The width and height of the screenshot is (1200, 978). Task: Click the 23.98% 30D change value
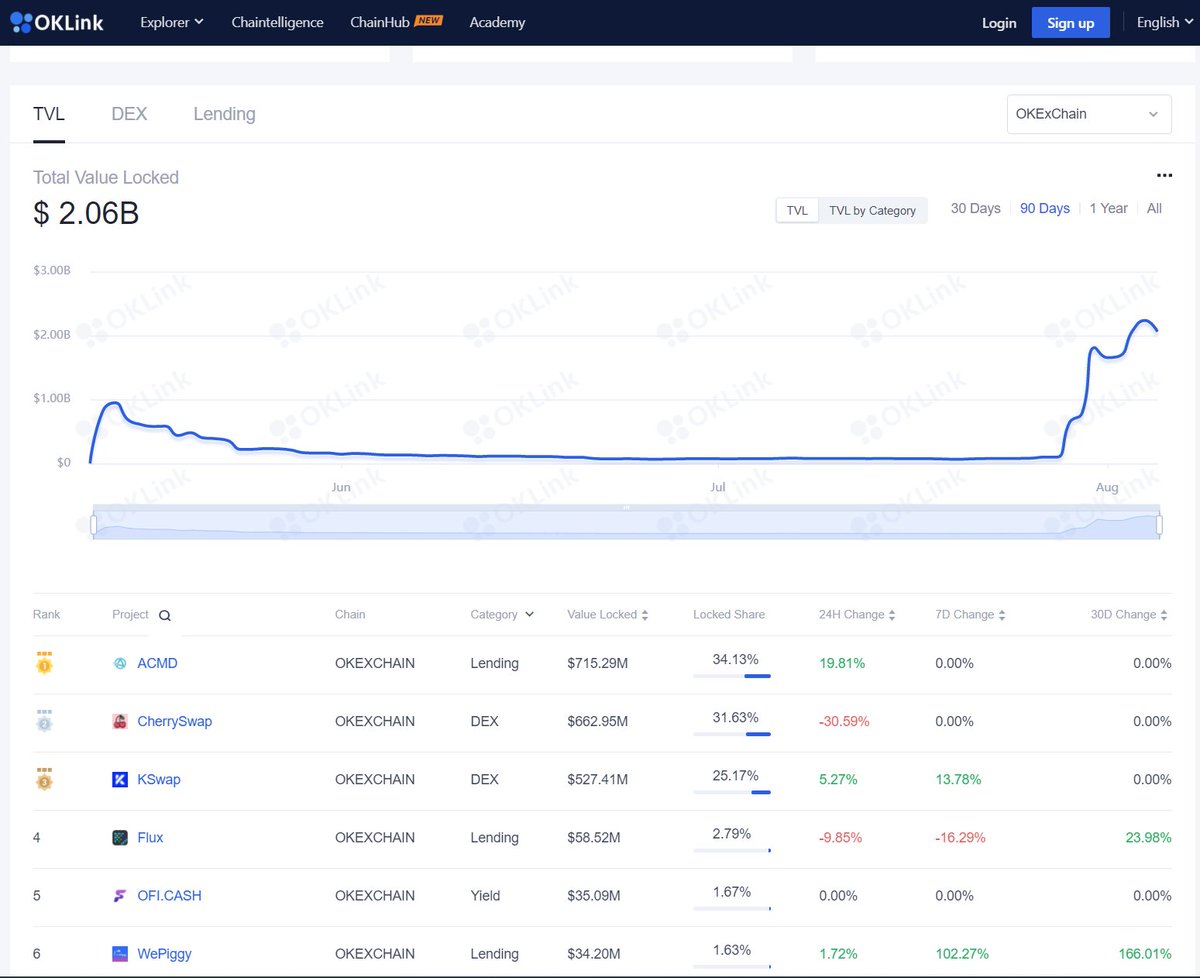point(1148,837)
